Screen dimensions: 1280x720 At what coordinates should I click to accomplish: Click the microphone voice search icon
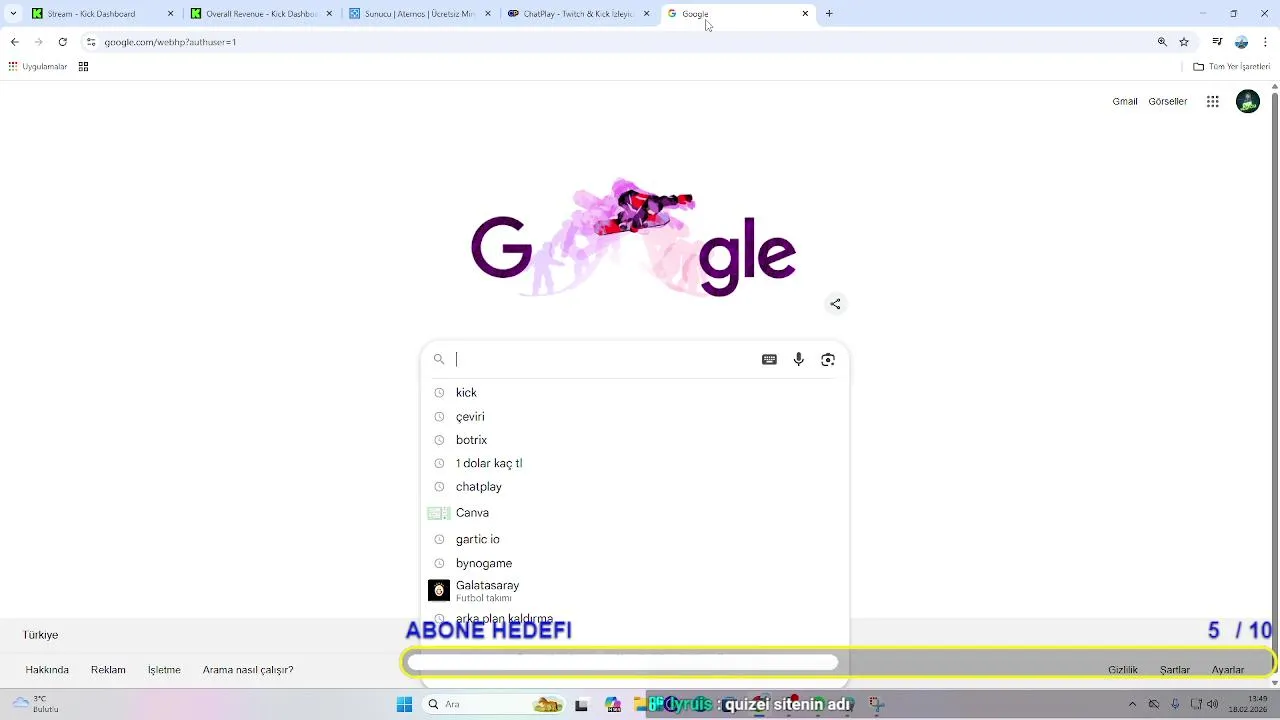point(798,360)
